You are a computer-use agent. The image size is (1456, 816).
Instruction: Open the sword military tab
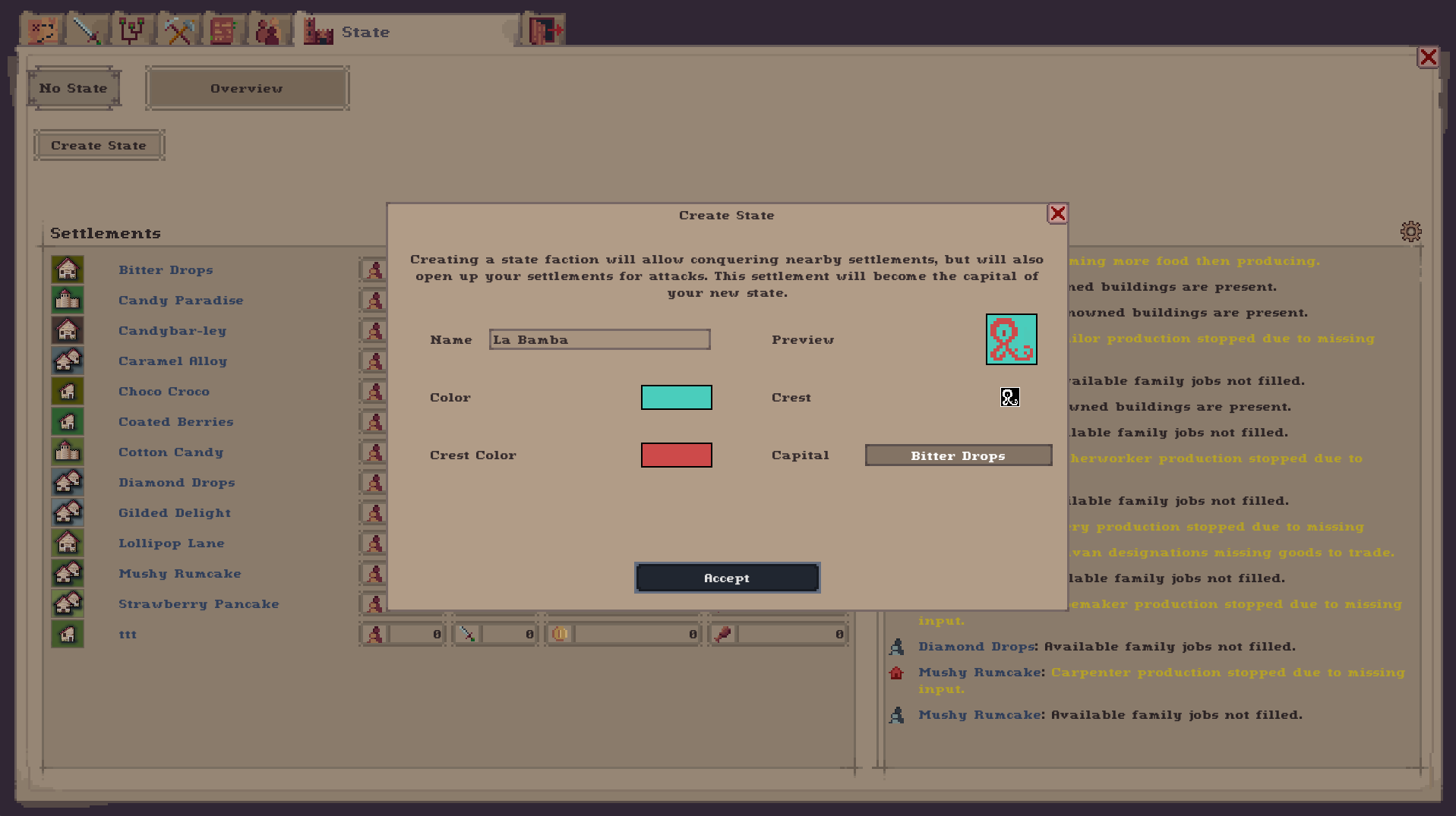click(x=87, y=31)
